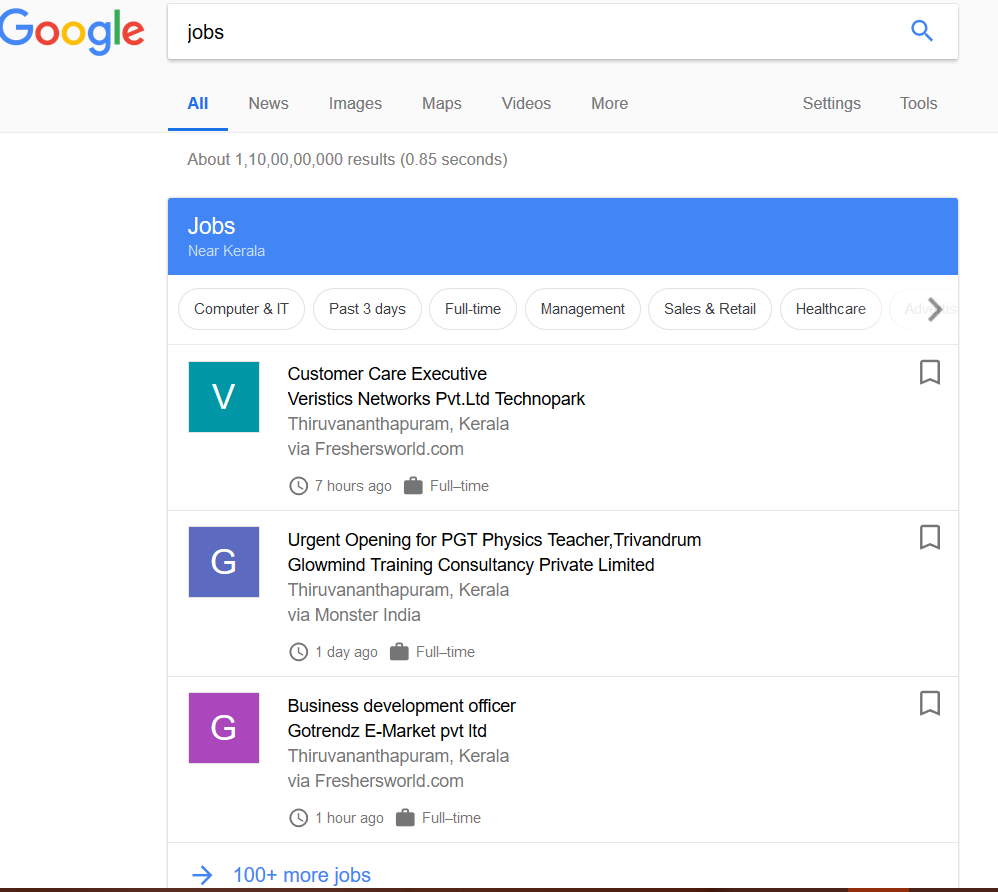Click the blue G Glowmind logo

coord(224,562)
